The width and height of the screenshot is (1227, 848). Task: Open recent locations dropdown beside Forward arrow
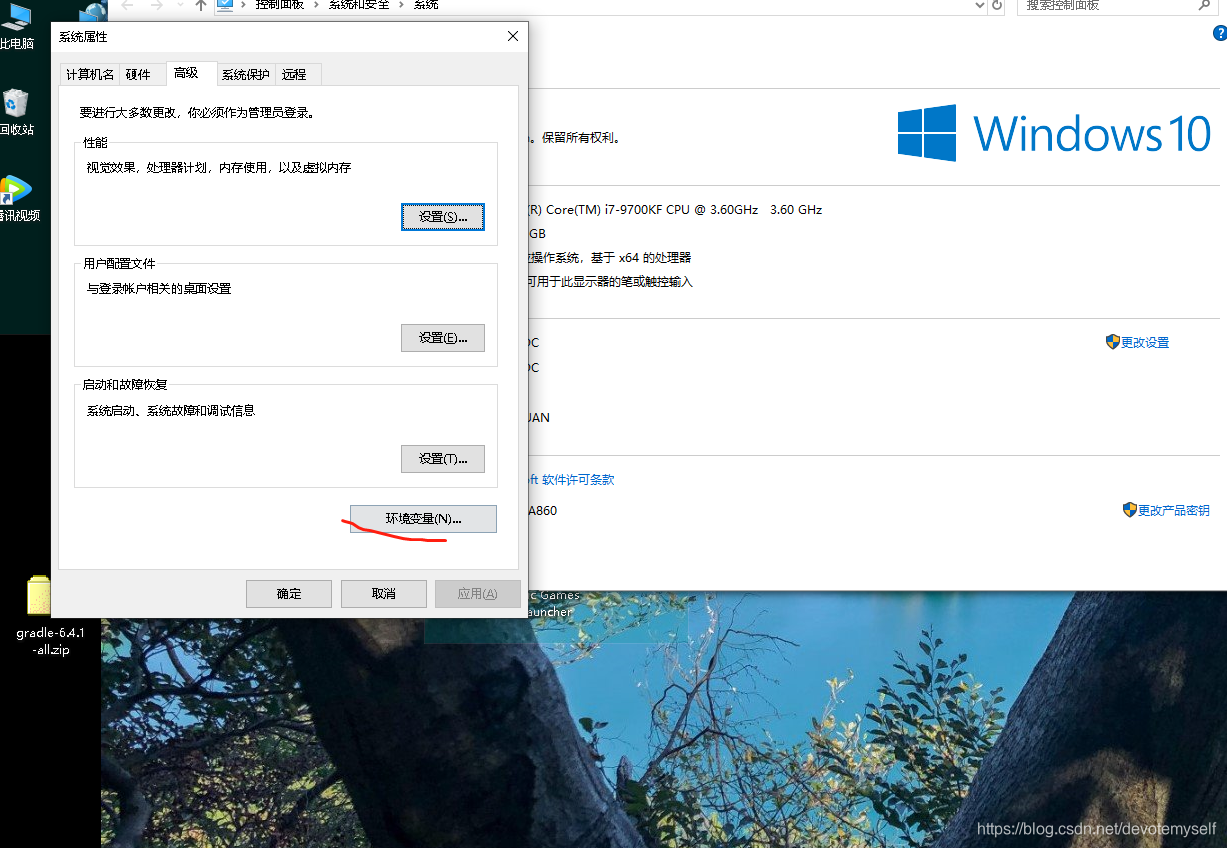tap(179, 5)
